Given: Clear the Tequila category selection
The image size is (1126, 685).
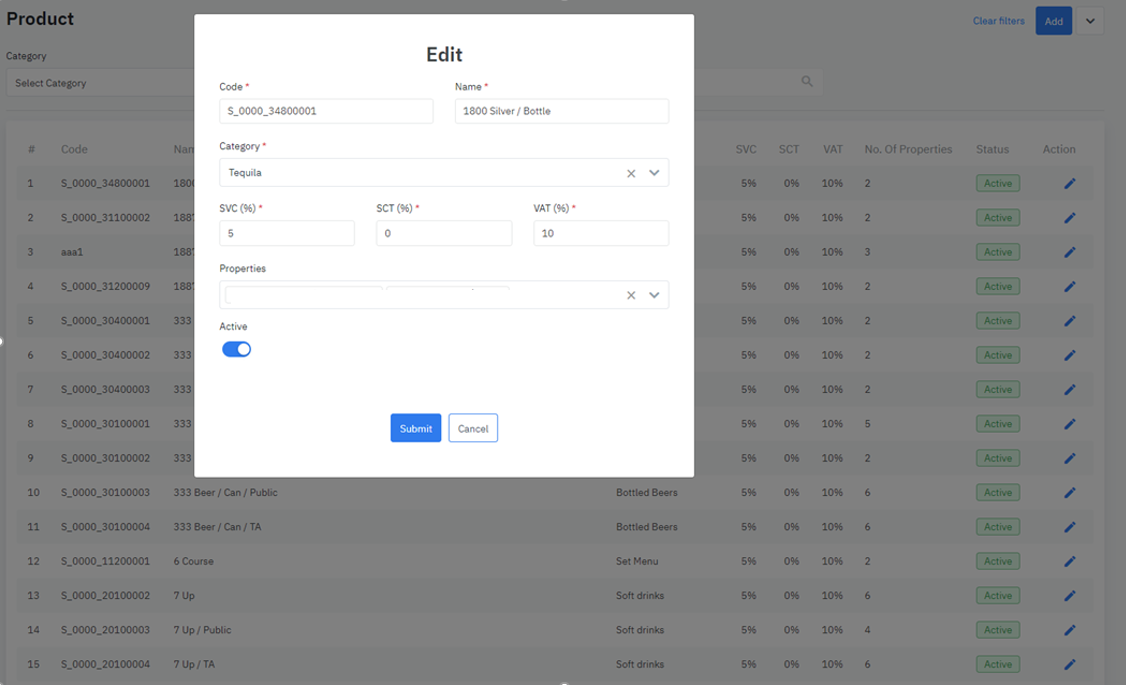Looking at the screenshot, I should coord(631,173).
